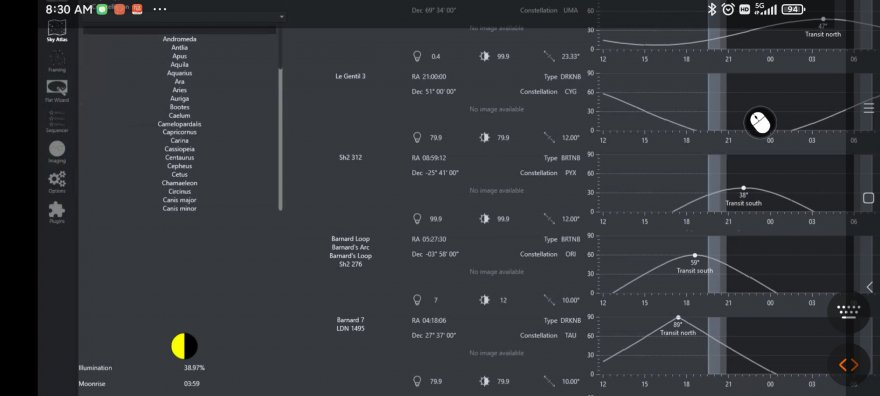Open the Framing tab icon
The width and height of the screenshot is (880, 396).
(x=57, y=62)
